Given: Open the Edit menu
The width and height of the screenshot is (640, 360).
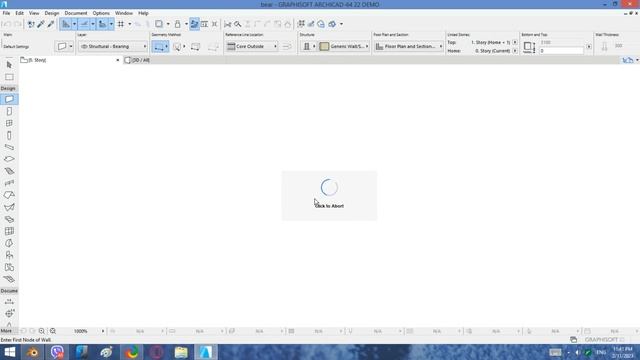Looking at the screenshot, I should (x=19, y=13).
